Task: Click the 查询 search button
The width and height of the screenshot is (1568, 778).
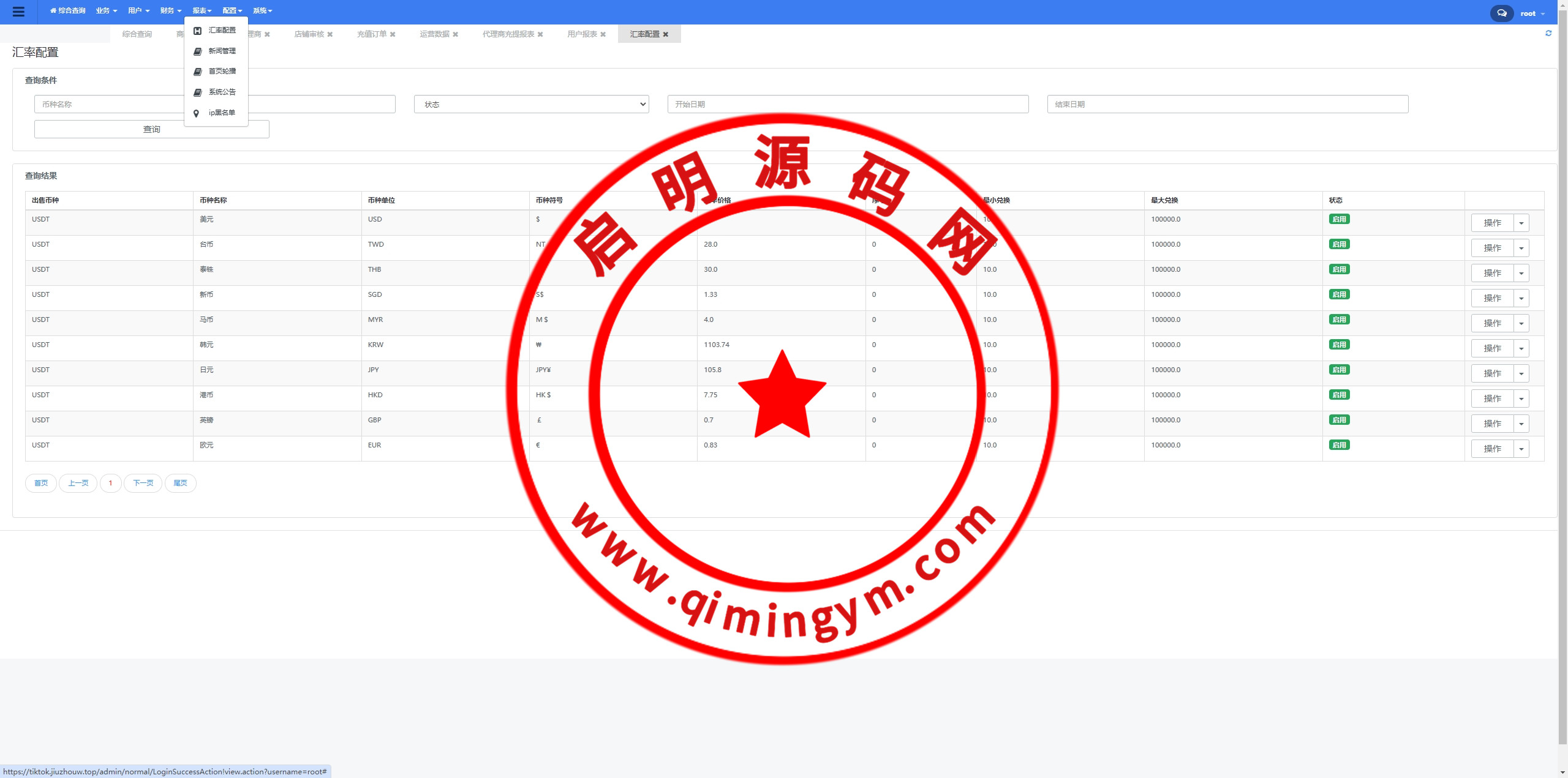Action: click(x=151, y=129)
